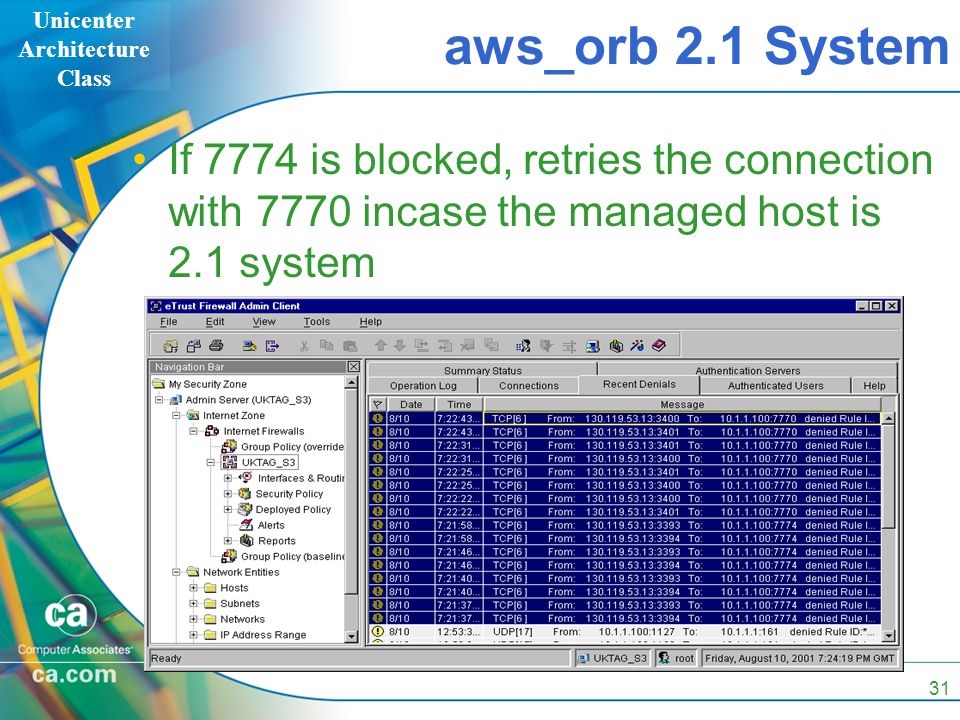Screen dimensions: 960x720
Task: Select Alerts in the navigation tree
Action: point(271,525)
